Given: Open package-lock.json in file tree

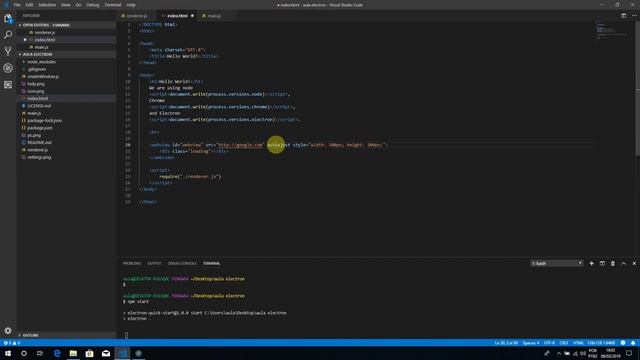Looking at the screenshot, I should (x=44, y=120).
